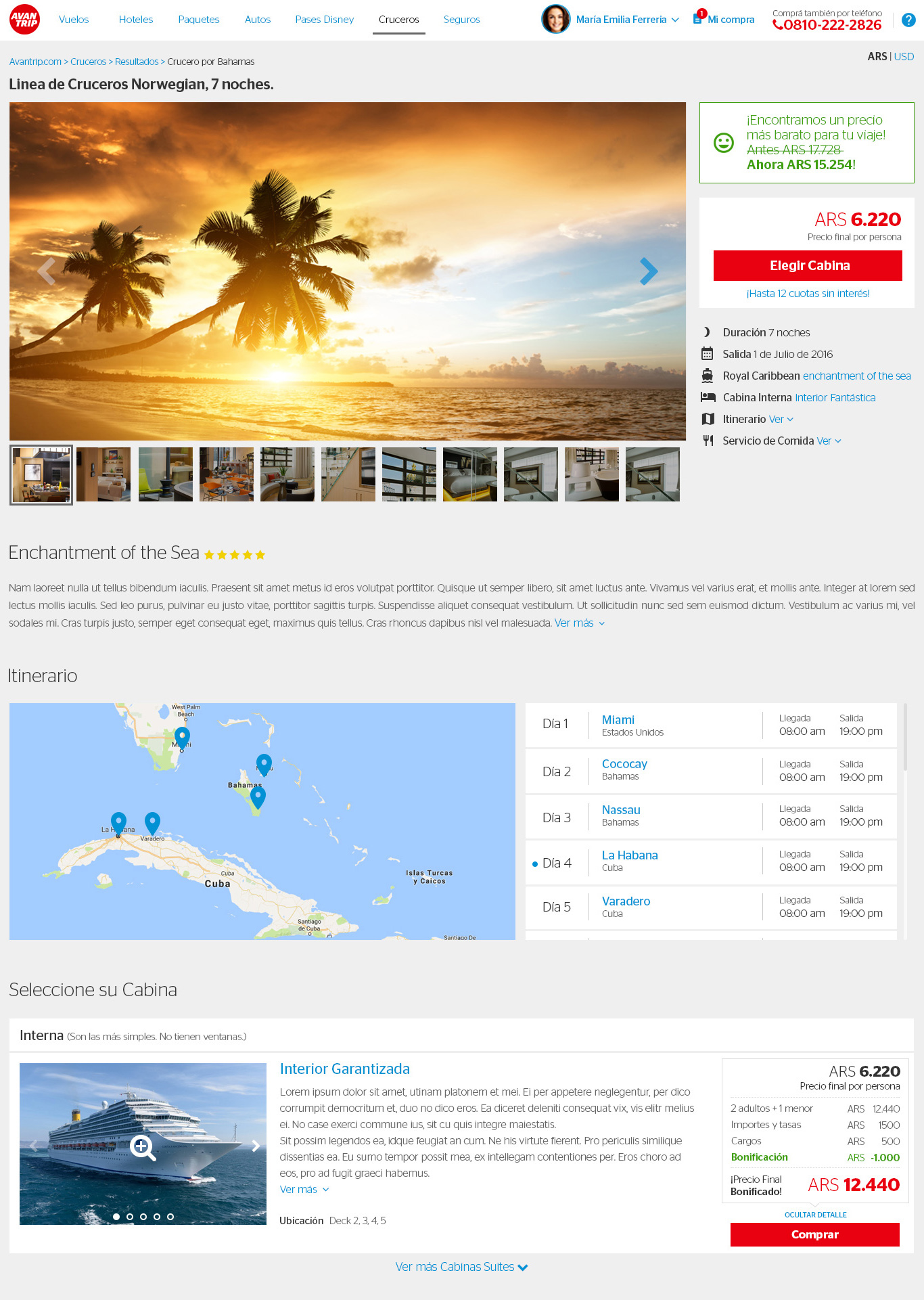This screenshot has height=1300, width=924.
Task: Click the Elegir Cabina button
Action: tap(808, 266)
